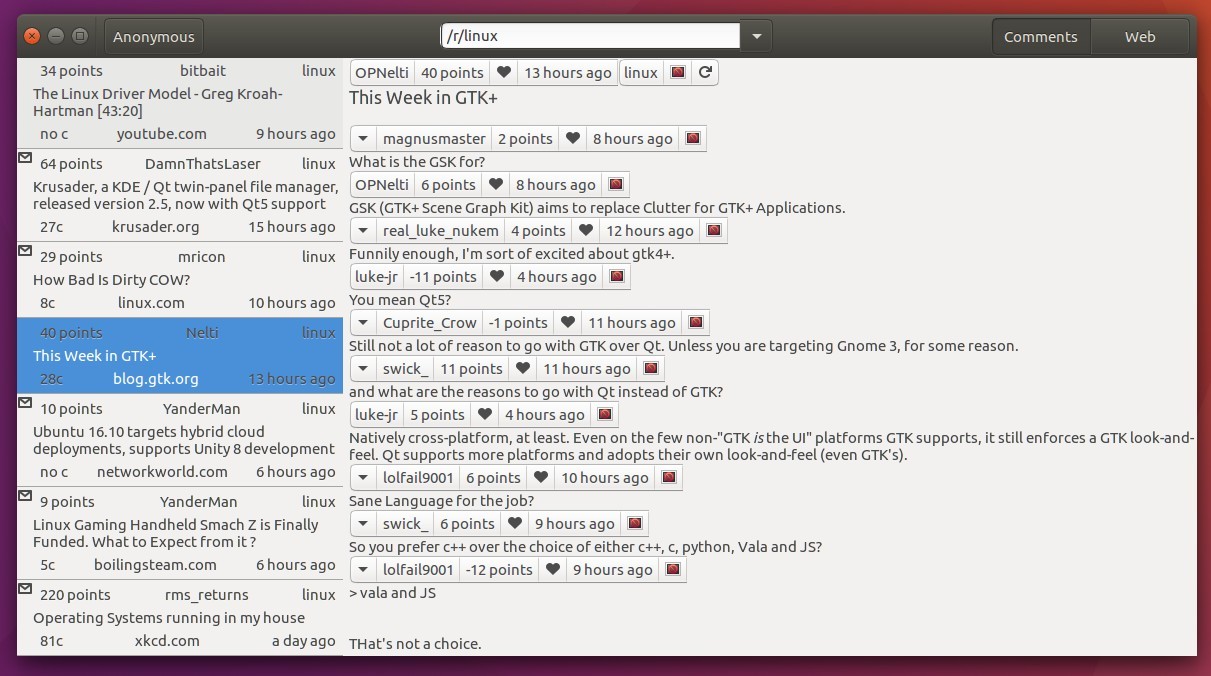This screenshot has height=676, width=1211.
Task: Select Operating Systems running in my house post
Action: (x=180, y=618)
